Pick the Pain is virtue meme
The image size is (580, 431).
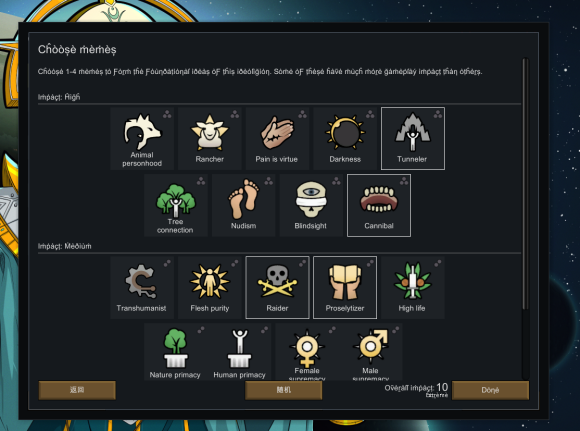(x=277, y=139)
